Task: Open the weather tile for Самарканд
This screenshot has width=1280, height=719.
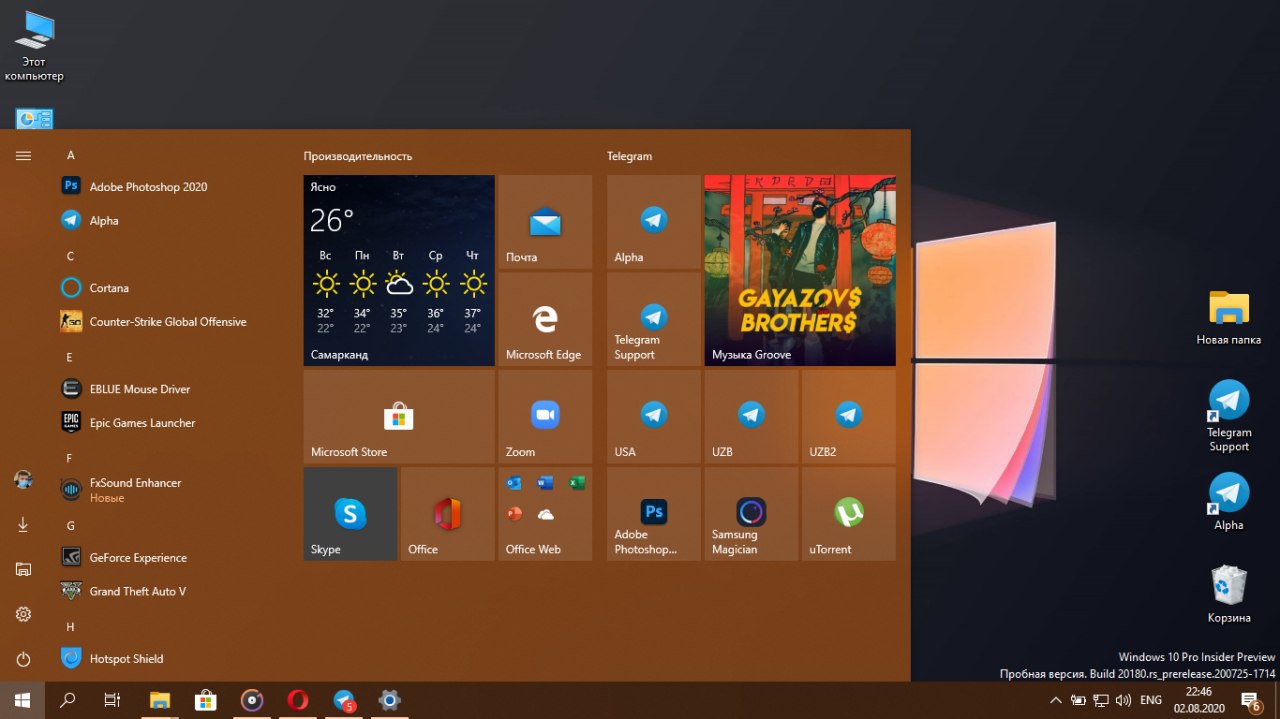Action: (399, 271)
